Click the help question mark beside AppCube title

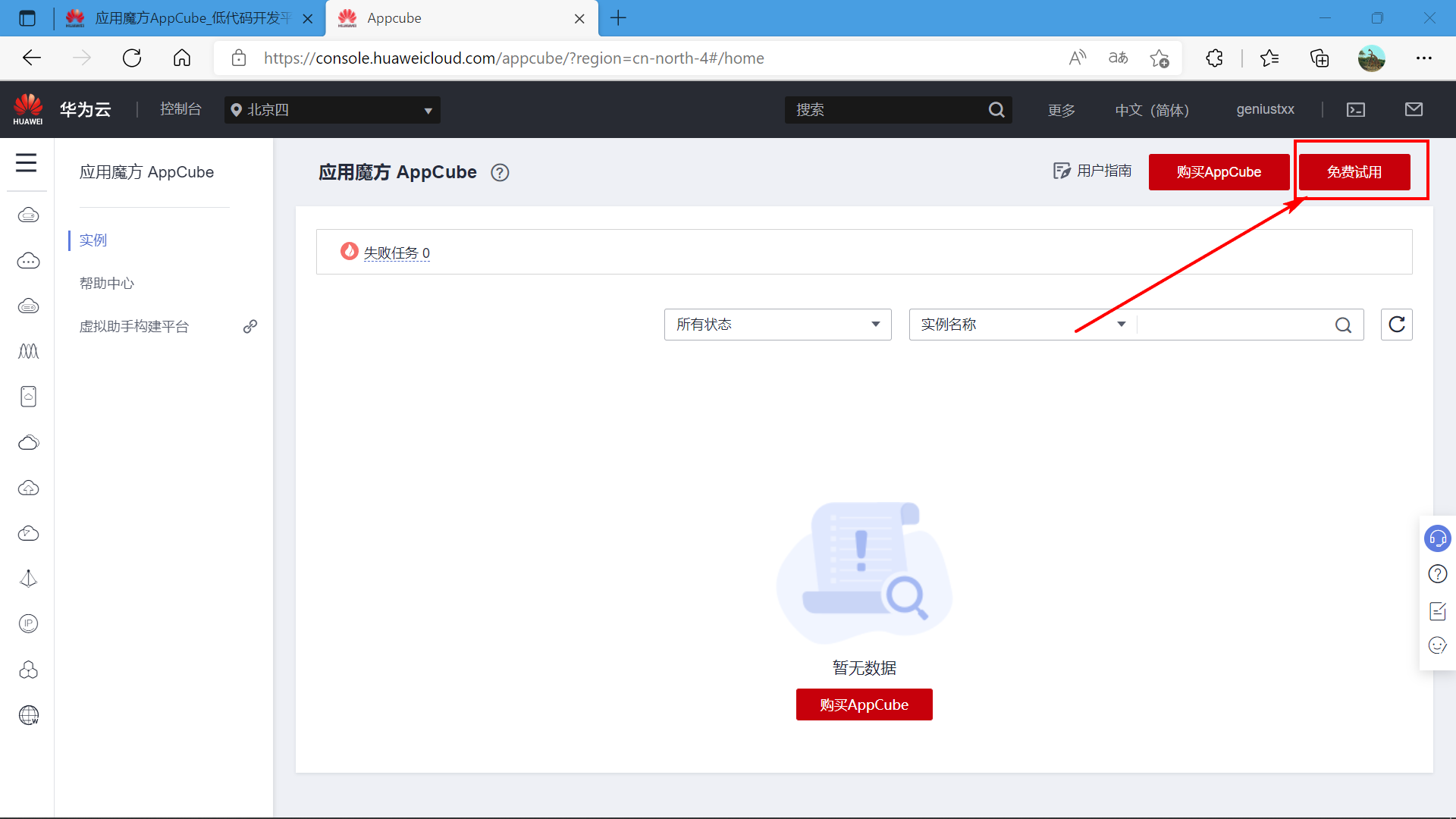pyautogui.click(x=500, y=173)
